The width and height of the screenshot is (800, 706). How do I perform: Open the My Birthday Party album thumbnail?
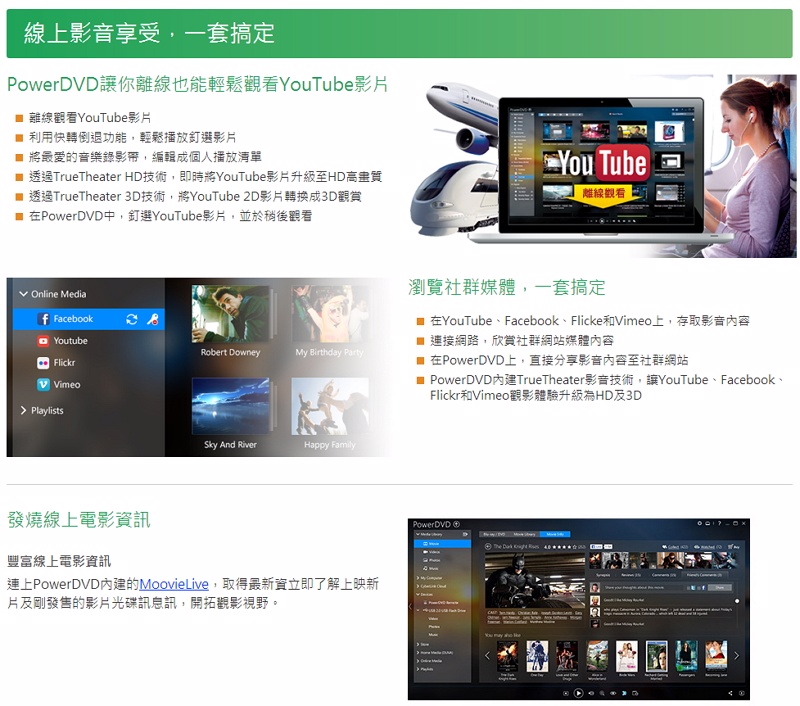point(330,314)
